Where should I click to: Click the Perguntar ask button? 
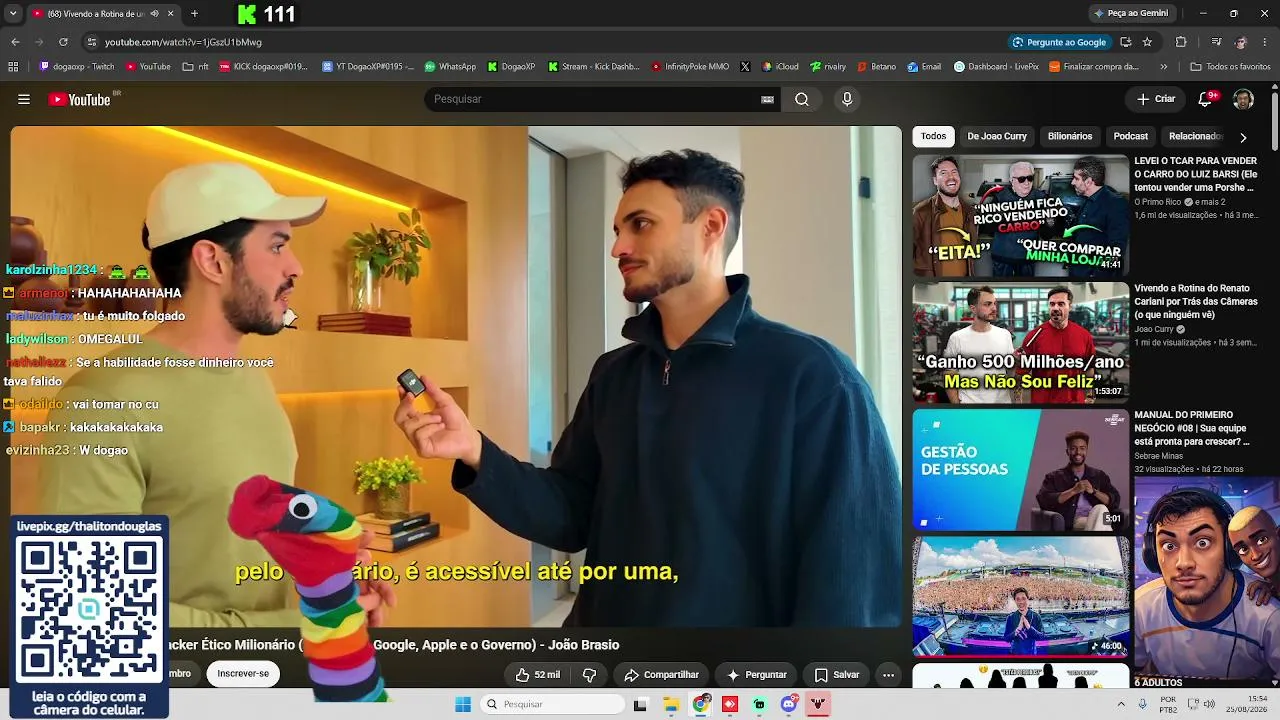coord(757,675)
